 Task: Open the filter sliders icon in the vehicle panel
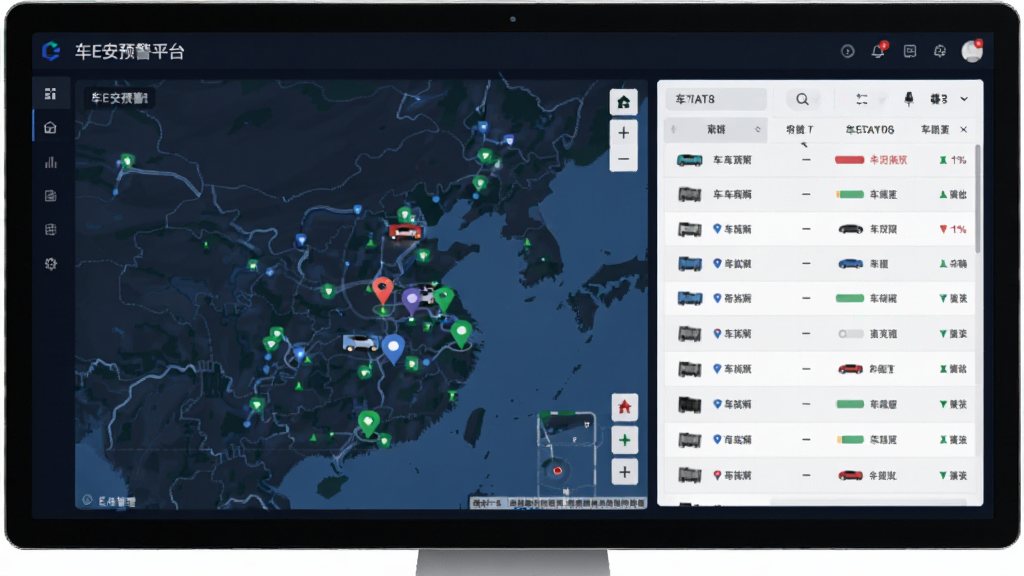tap(862, 99)
